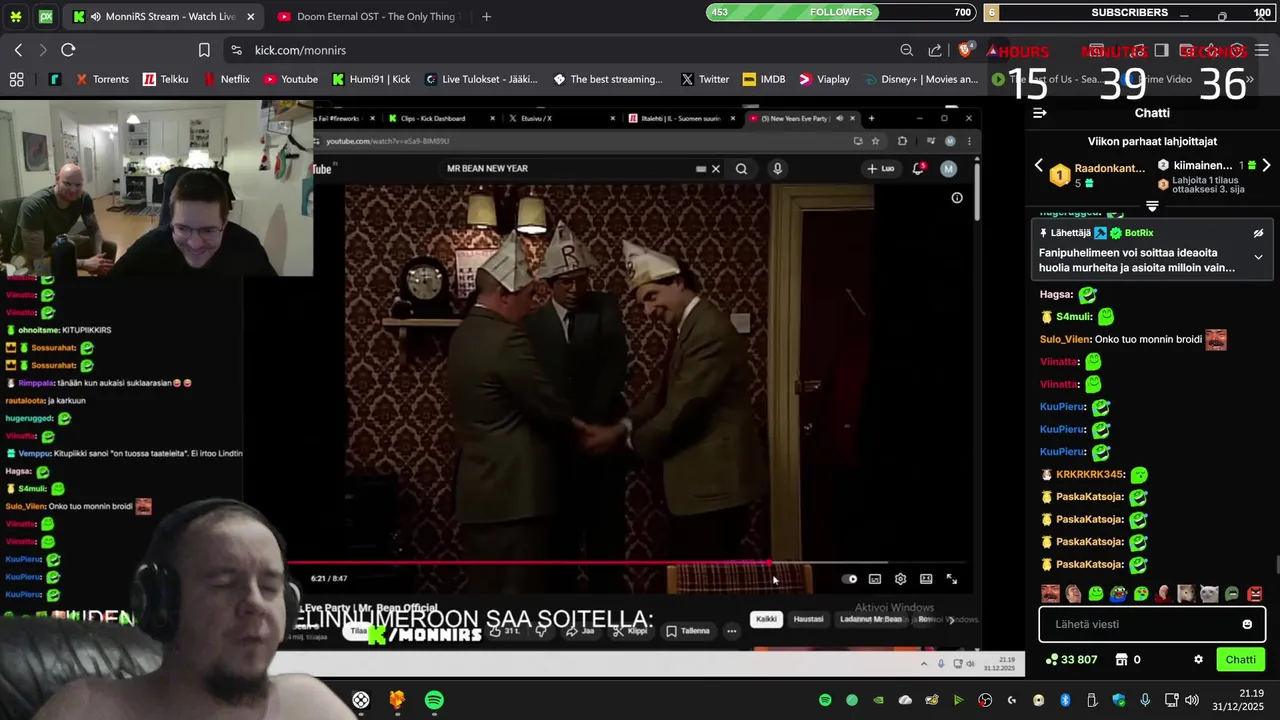Open Bluetooth tray icon
The image size is (1280, 720).
1065,700
